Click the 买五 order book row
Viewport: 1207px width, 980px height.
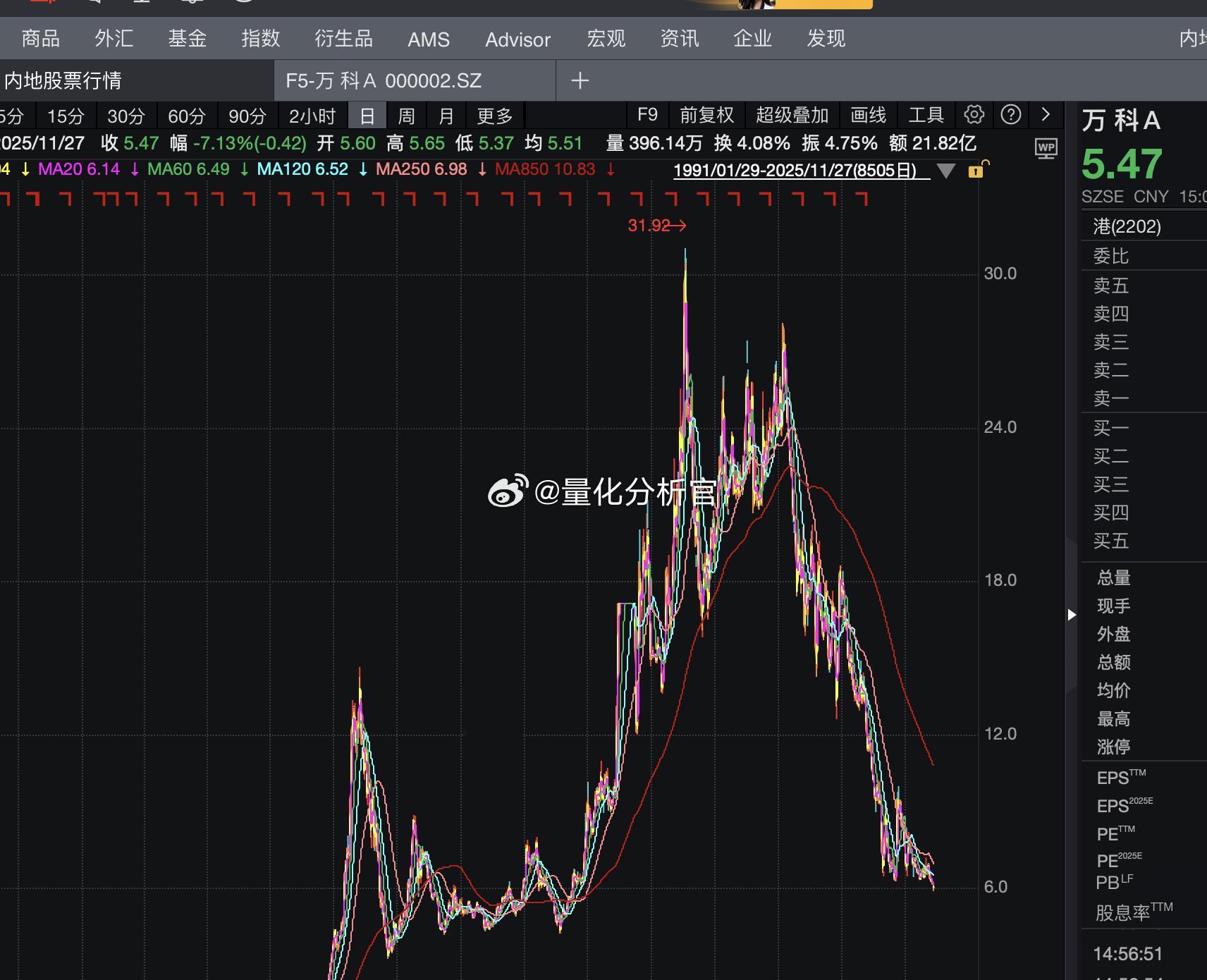pyautogui.click(x=1144, y=541)
